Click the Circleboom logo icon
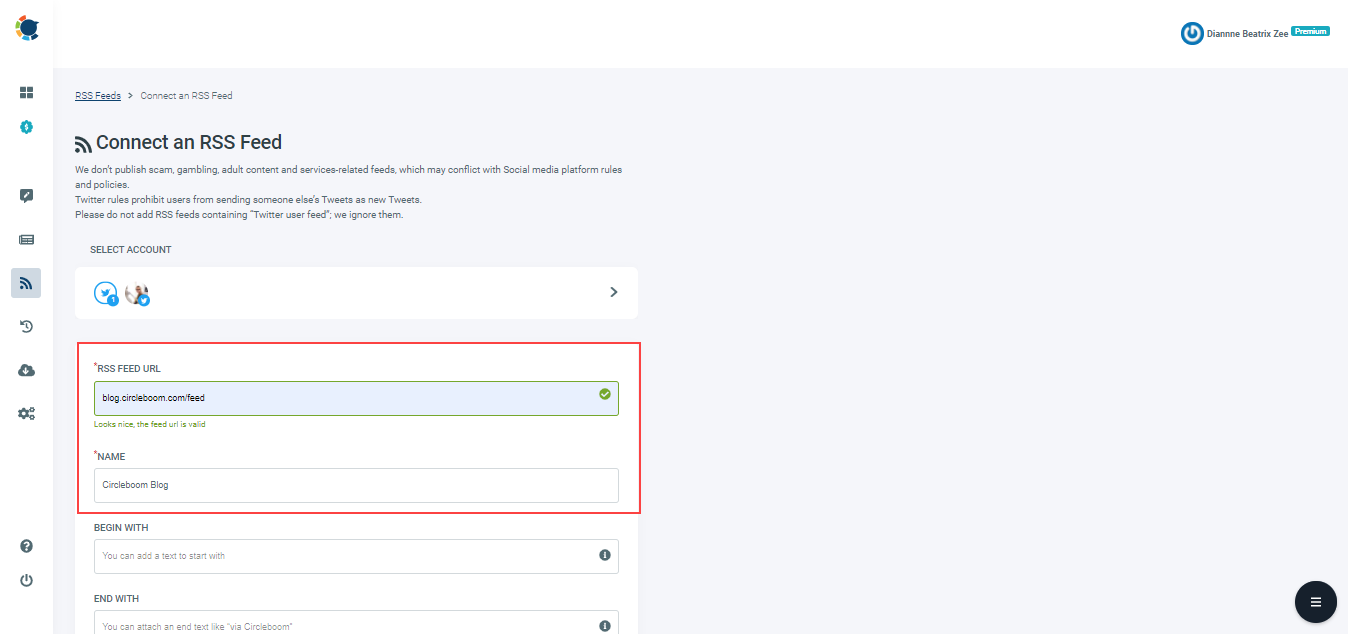The width and height of the screenshot is (1348, 634). (x=27, y=28)
